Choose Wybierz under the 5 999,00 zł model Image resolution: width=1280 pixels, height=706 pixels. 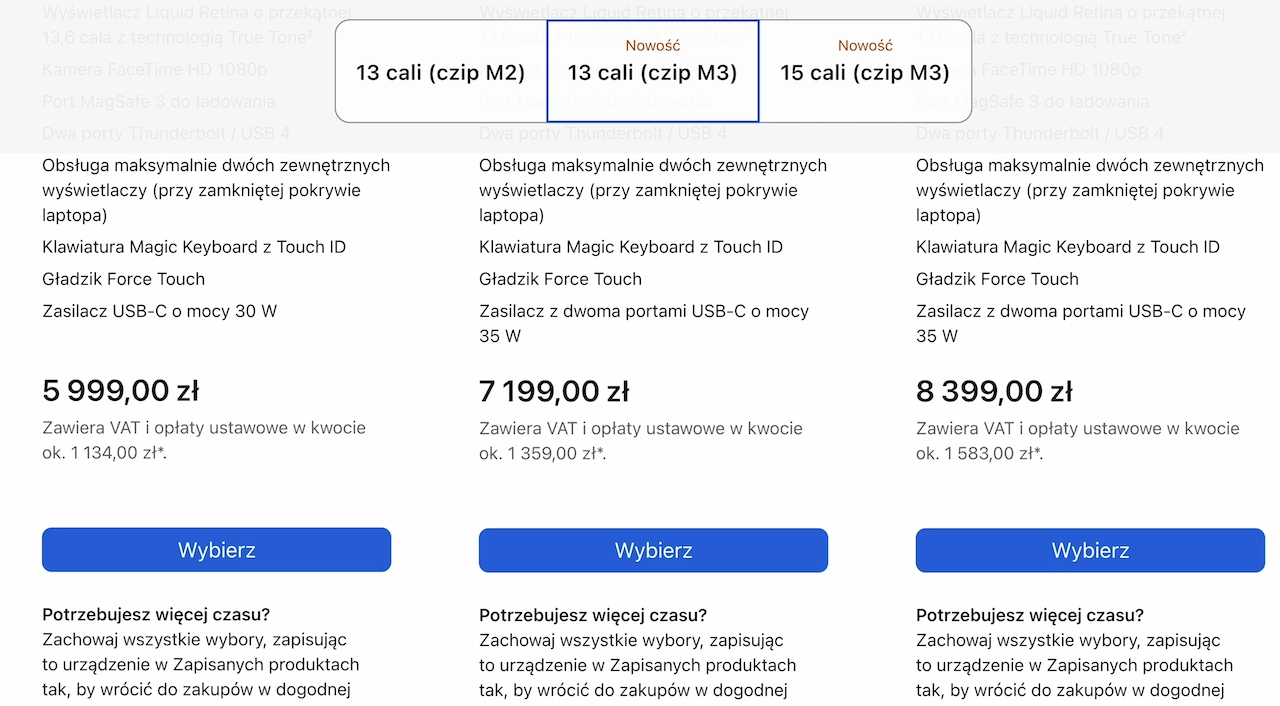[216, 550]
